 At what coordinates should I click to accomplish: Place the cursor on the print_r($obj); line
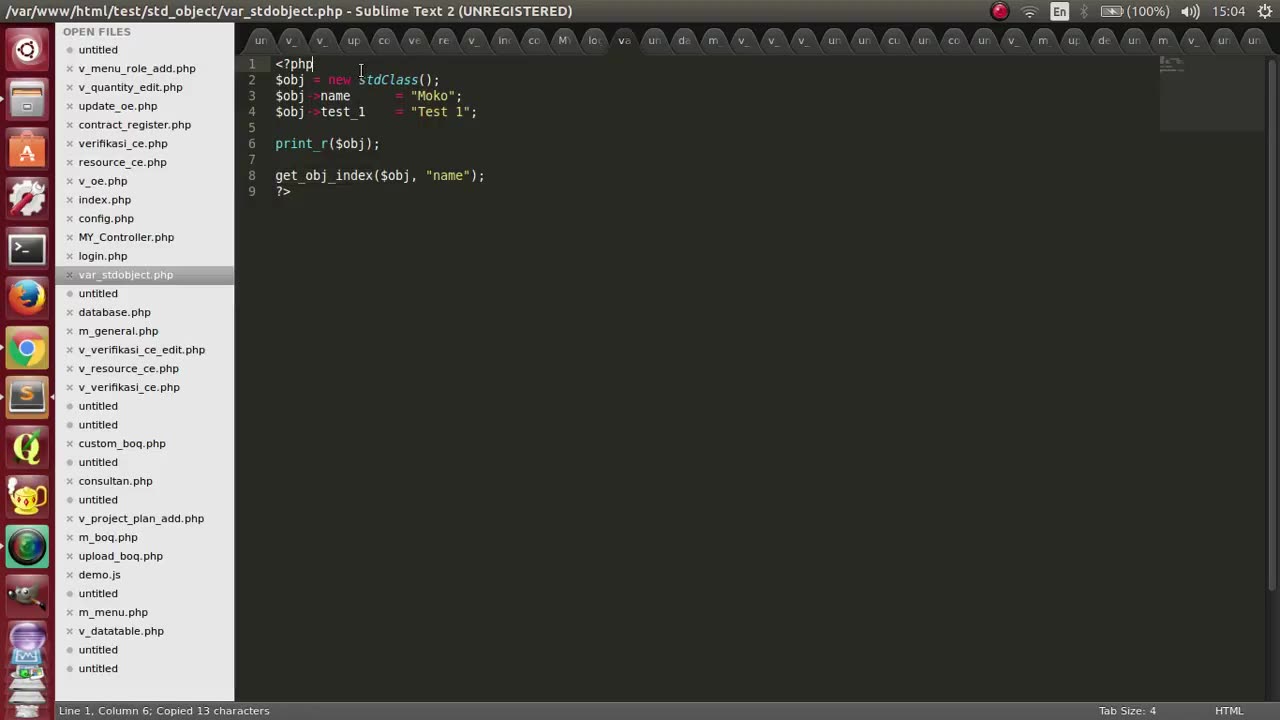[328, 144]
